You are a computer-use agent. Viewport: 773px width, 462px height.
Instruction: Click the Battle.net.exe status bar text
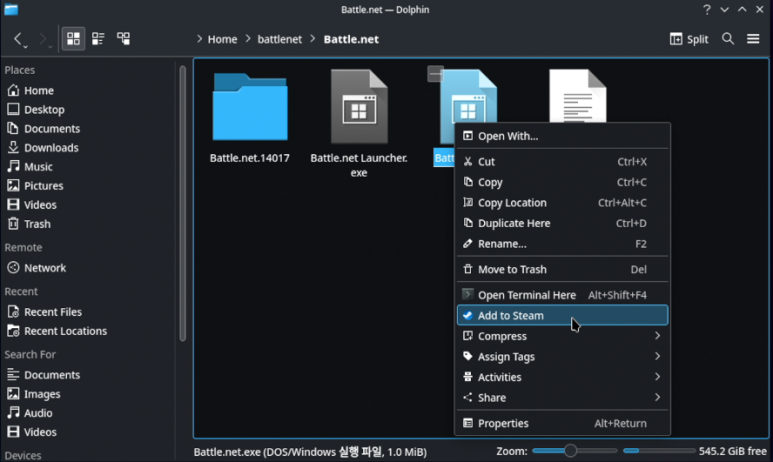point(310,452)
